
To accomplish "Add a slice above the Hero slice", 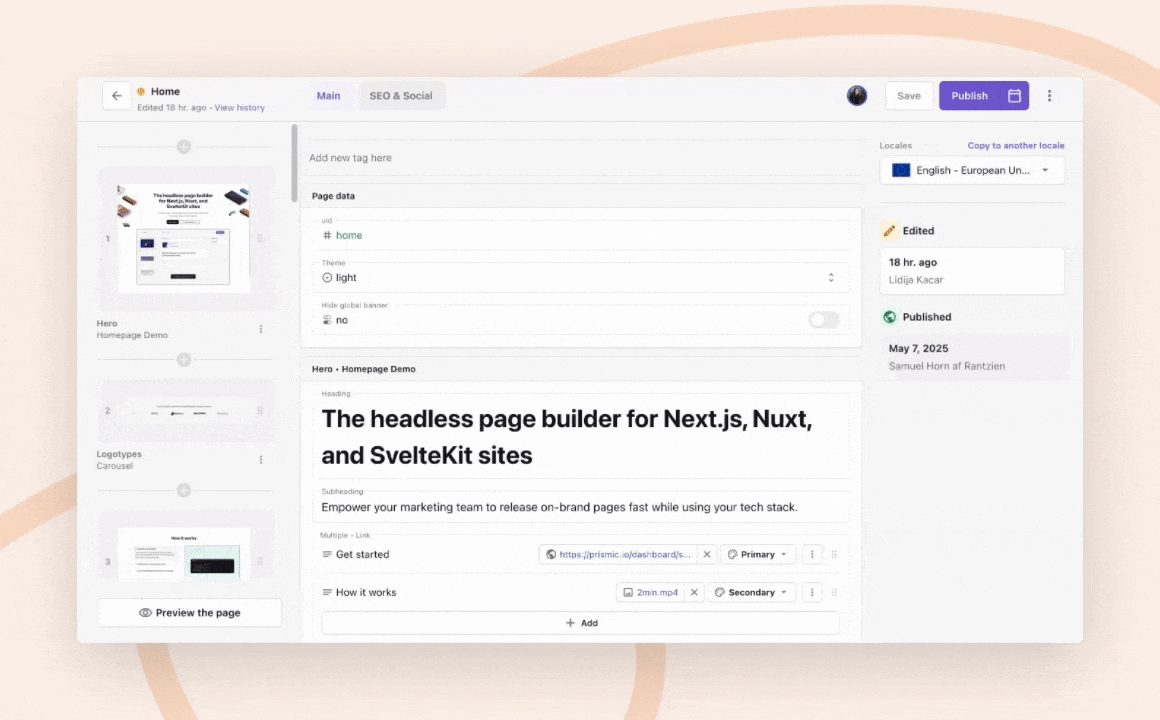I will 184,147.
